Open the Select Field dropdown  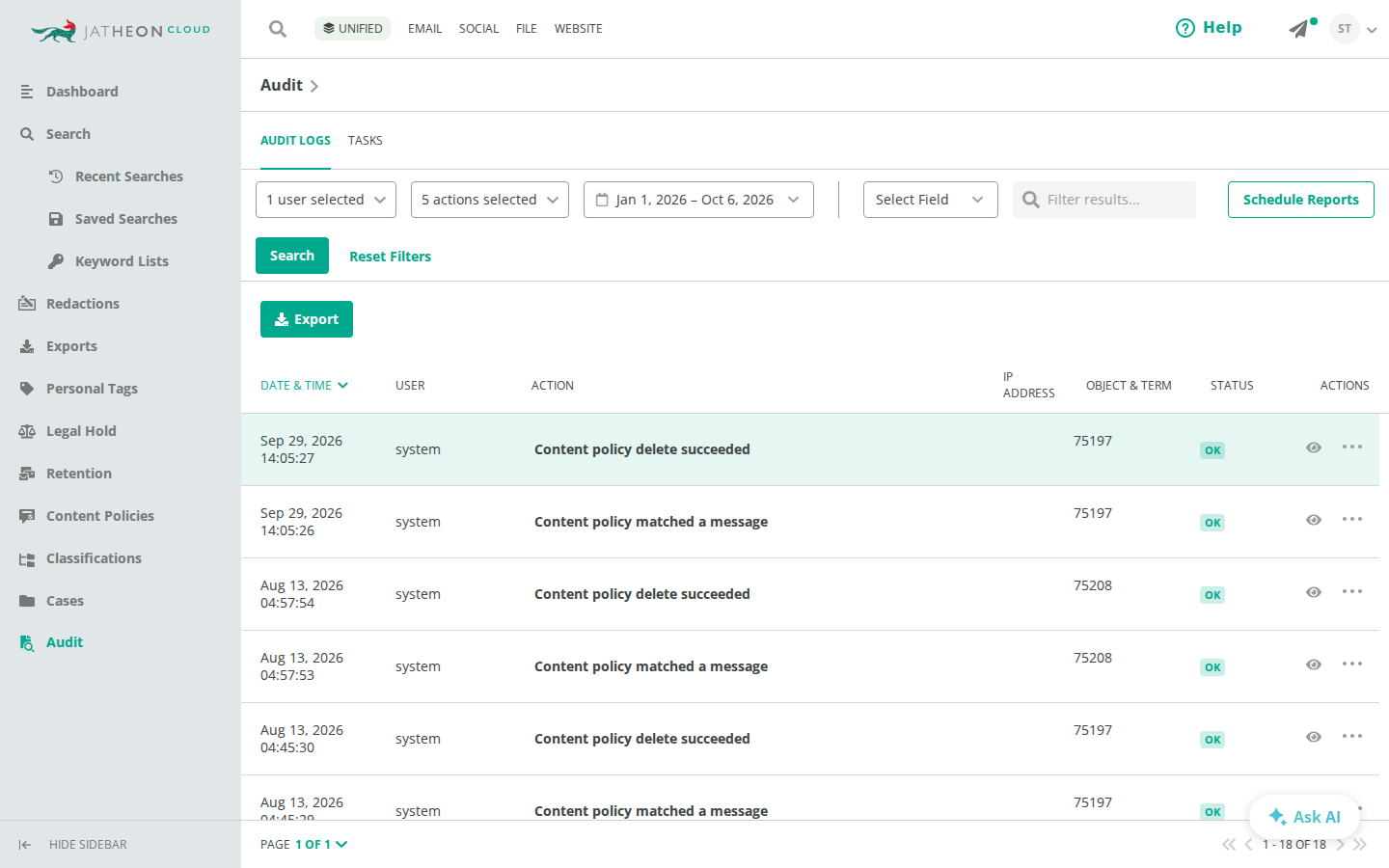(x=931, y=200)
